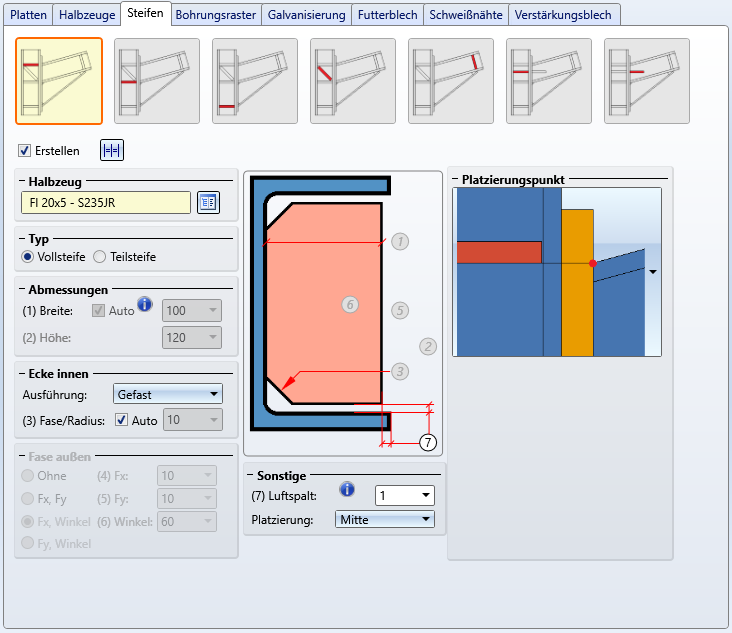Open the Galvanisierung tab
The width and height of the screenshot is (732, 633).
point(307,15)
